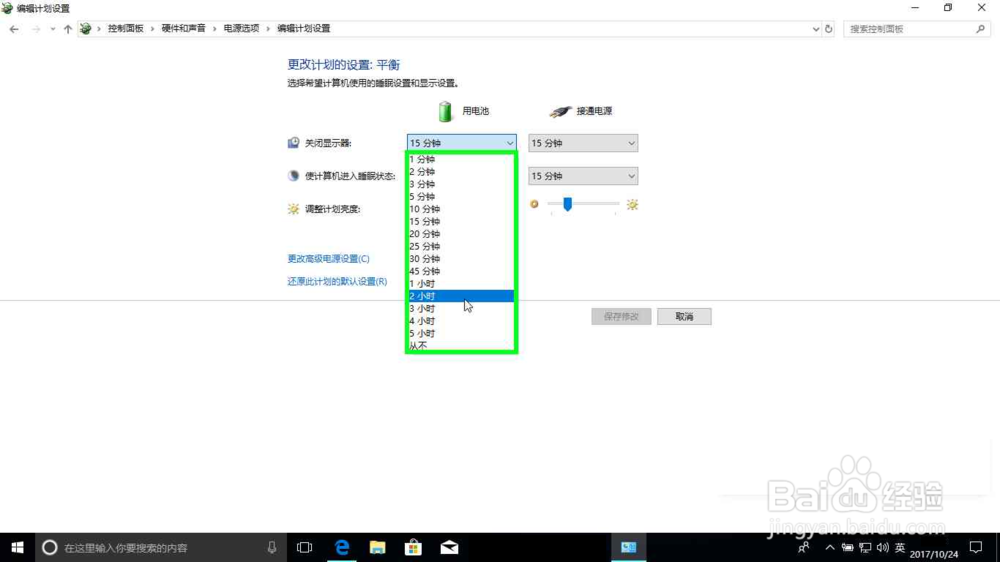Click the control panel icon in address bar
Screen dimensions: 1000x562
coord(85,29)
